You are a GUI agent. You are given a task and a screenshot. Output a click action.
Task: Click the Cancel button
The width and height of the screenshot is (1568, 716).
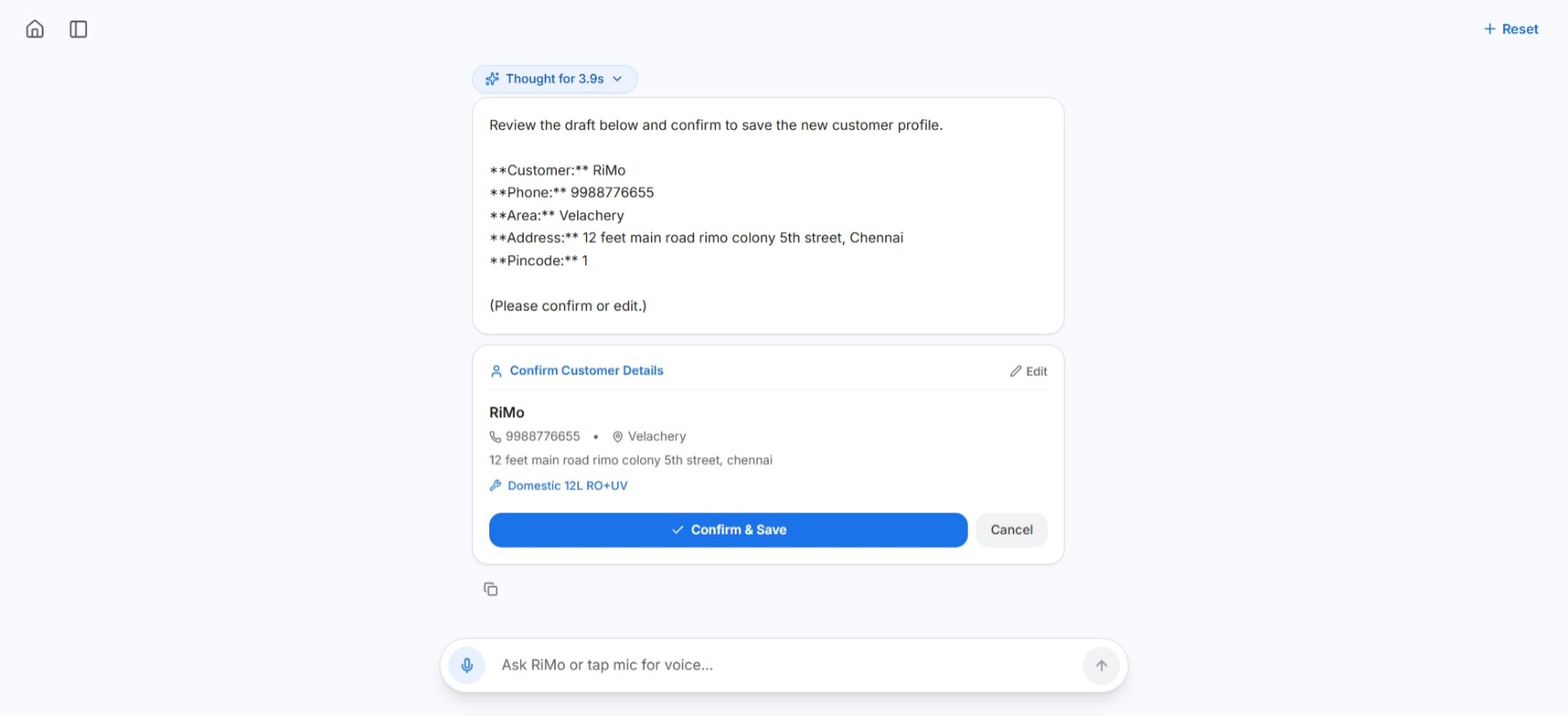[1012, 530]
